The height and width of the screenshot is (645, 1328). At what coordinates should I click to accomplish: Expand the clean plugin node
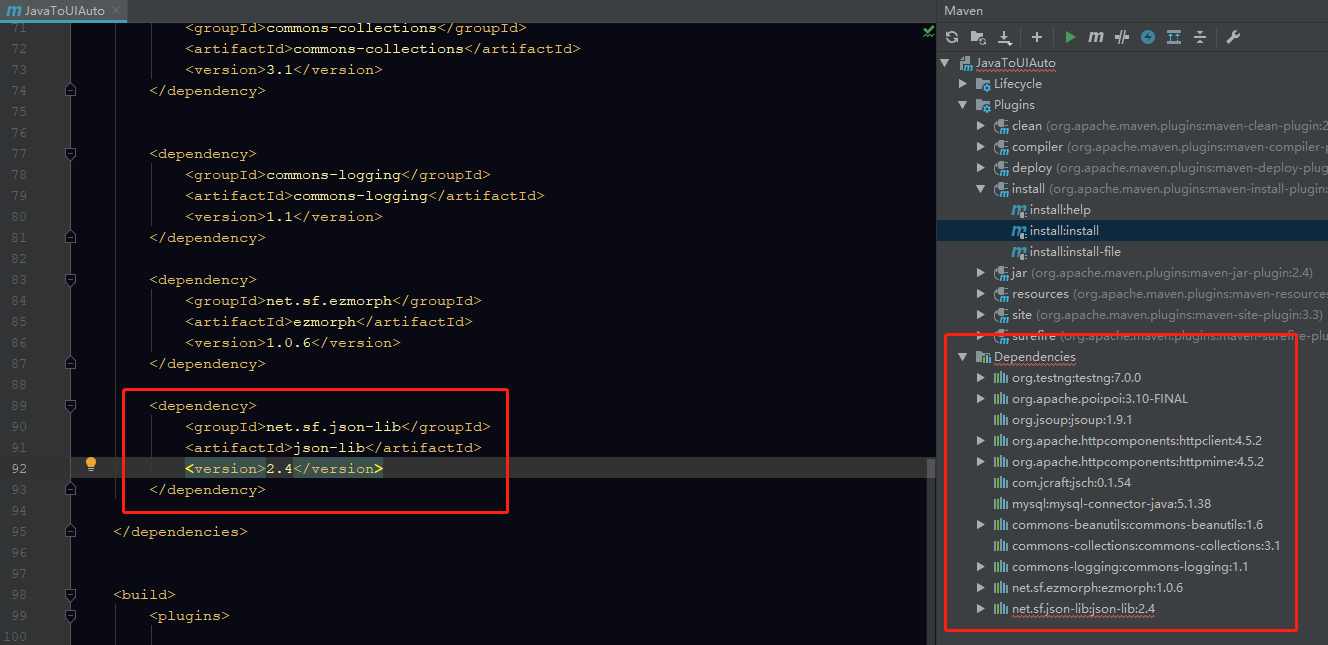coord(980,125)
